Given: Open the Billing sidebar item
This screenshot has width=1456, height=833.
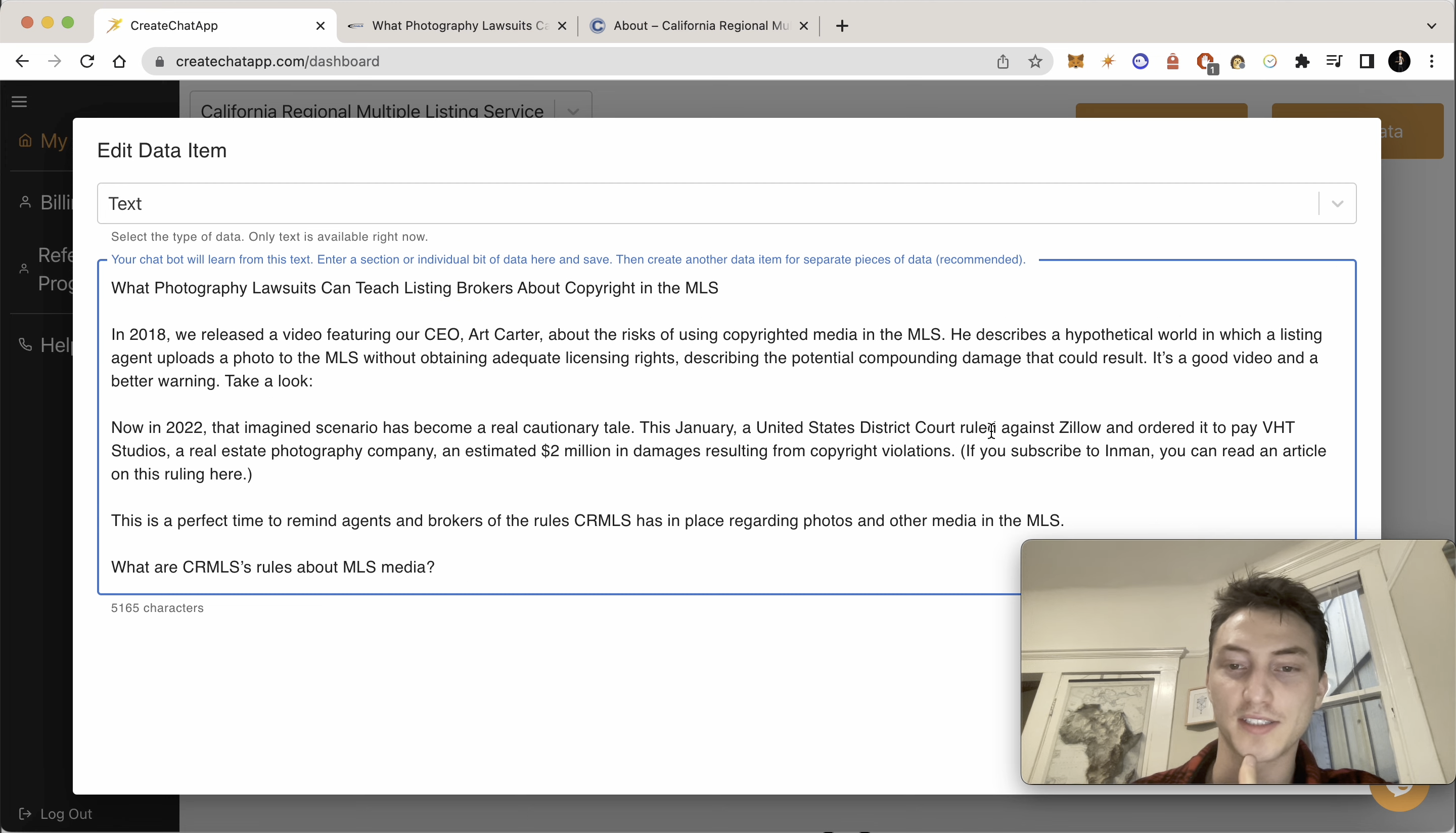Looking at the screenshot, I should (45, 202).
